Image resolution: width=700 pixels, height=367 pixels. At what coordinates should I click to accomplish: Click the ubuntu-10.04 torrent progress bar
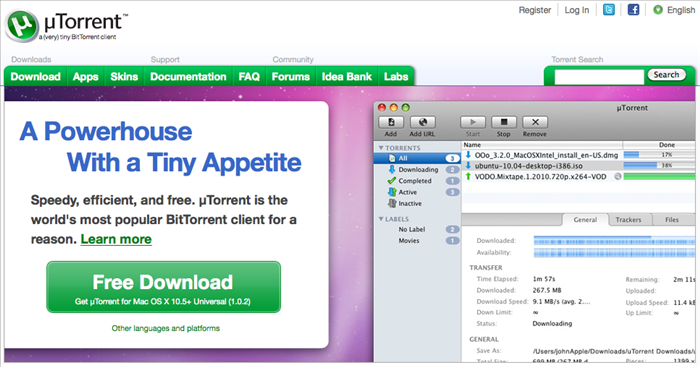tap(659, 166)
